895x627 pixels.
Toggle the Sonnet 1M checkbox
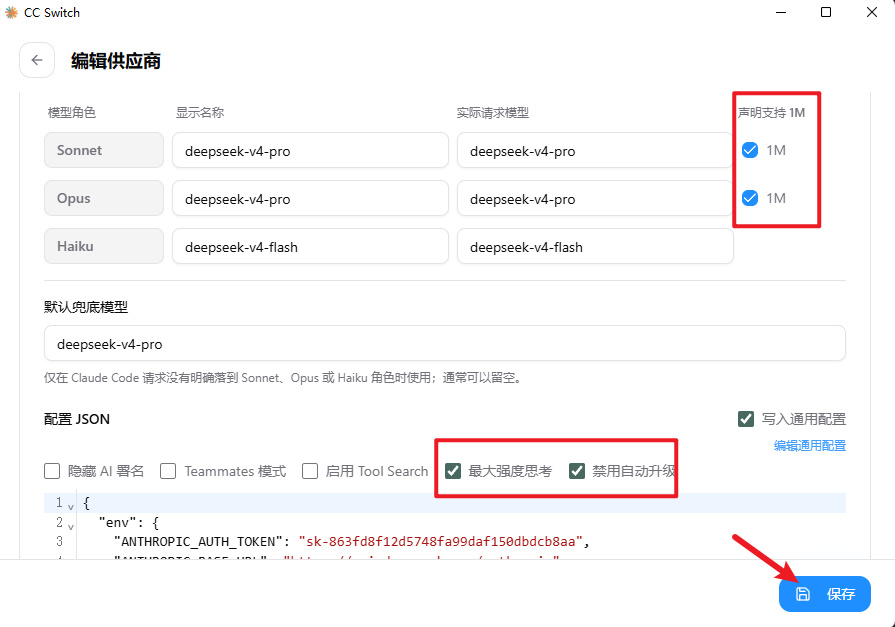(749, 150)
